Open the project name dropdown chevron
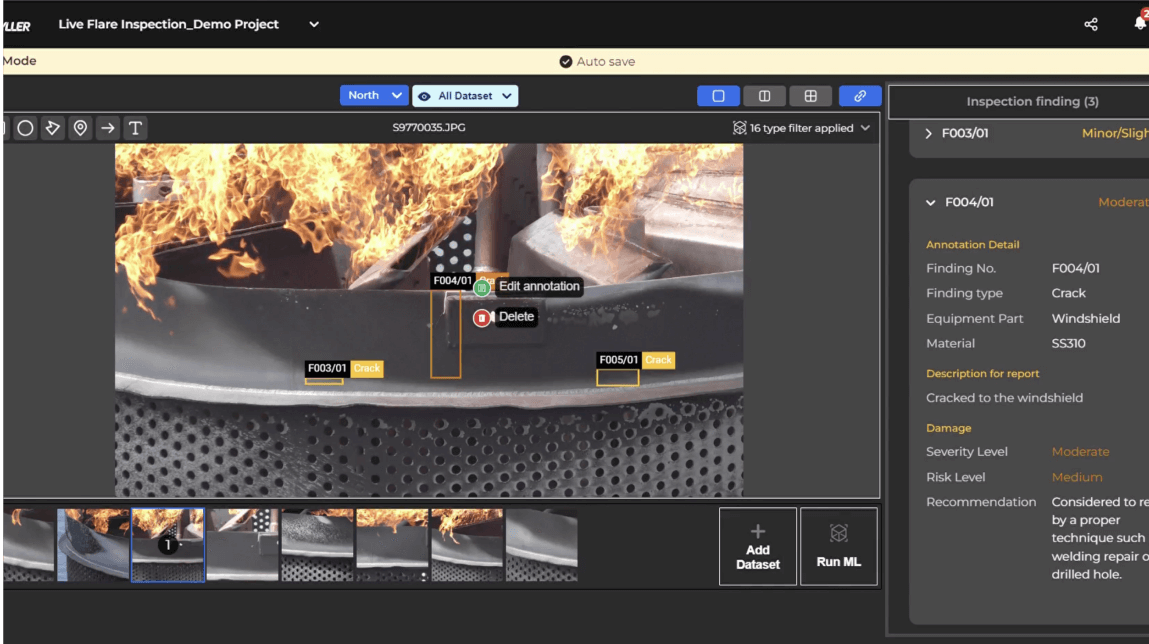 tap(314, 24)
